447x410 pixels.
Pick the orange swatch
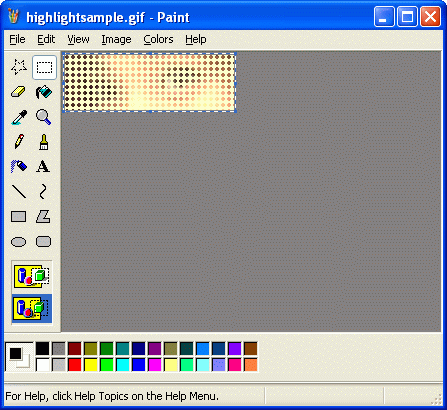point(251,365)
